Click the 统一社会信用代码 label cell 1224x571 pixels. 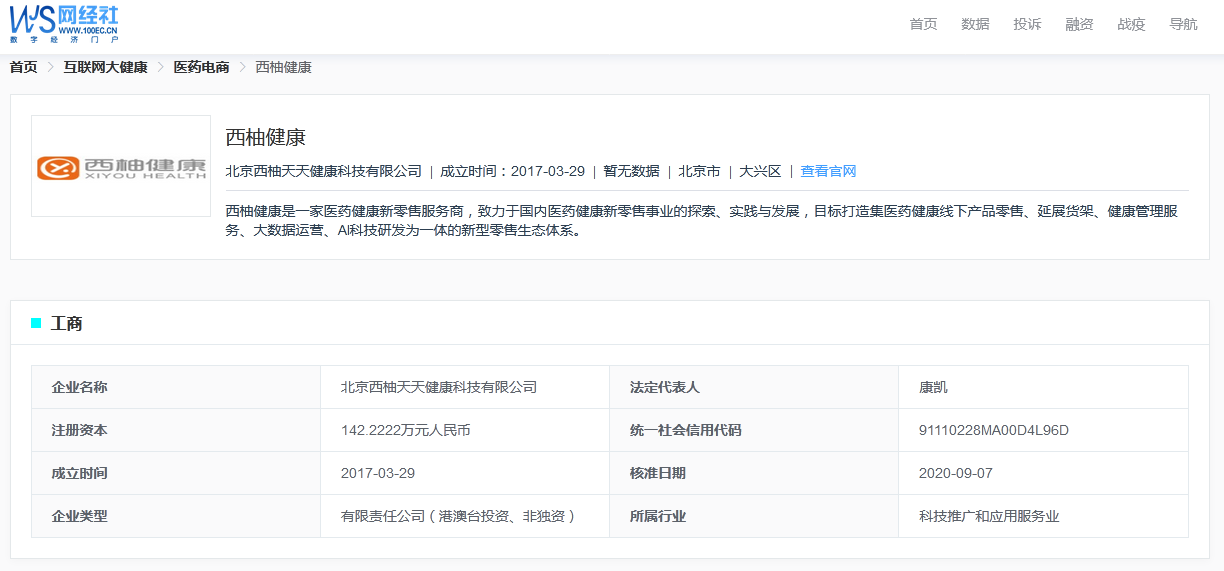point(754,430)
